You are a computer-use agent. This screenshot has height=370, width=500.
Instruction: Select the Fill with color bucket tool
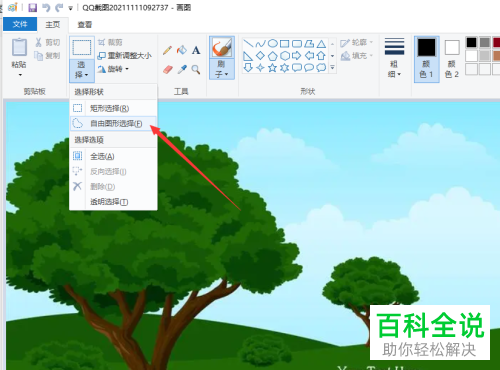coord(182,50)
